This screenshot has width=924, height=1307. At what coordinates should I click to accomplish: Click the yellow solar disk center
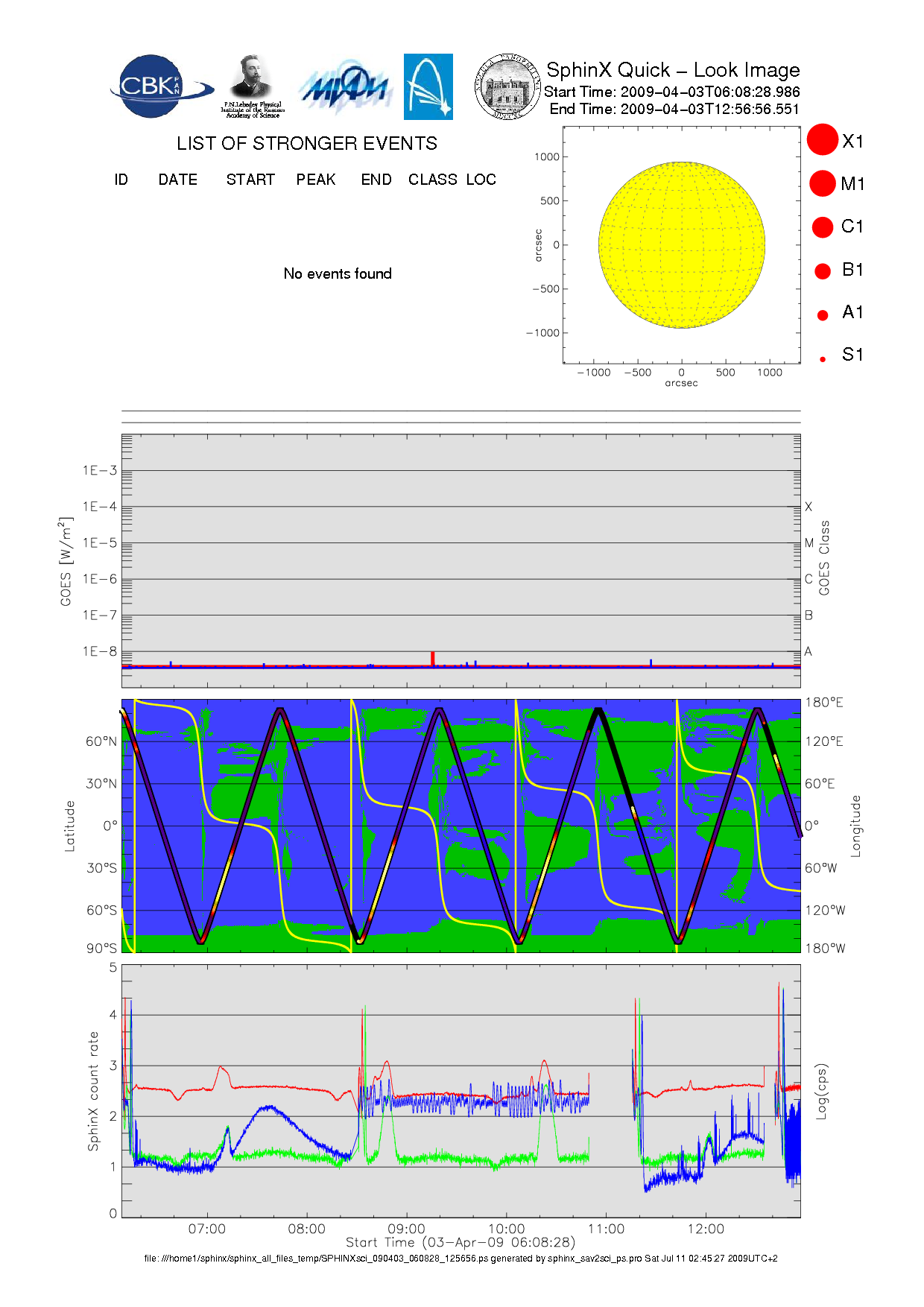pyautogui.click(x=681, y=245)
